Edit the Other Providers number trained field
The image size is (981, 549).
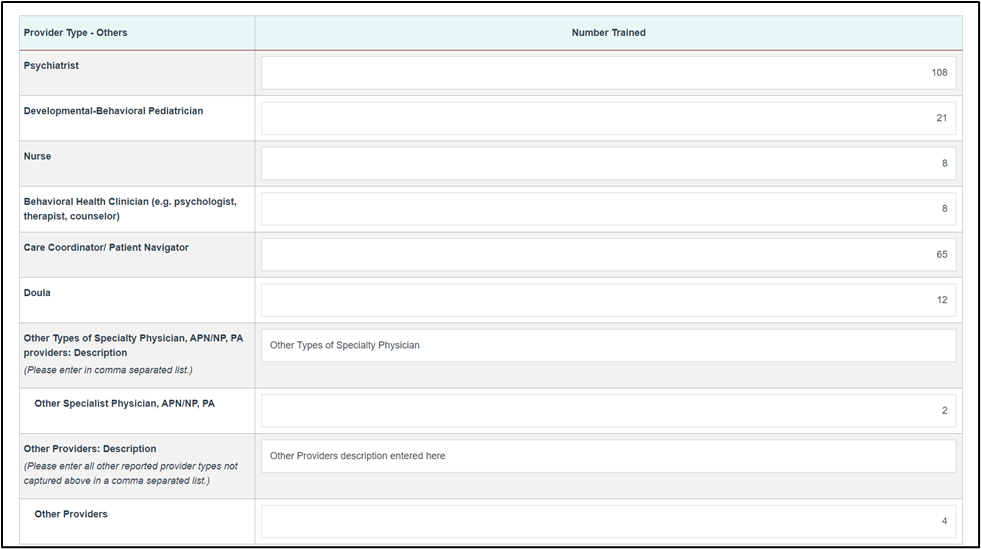point(608,521)
